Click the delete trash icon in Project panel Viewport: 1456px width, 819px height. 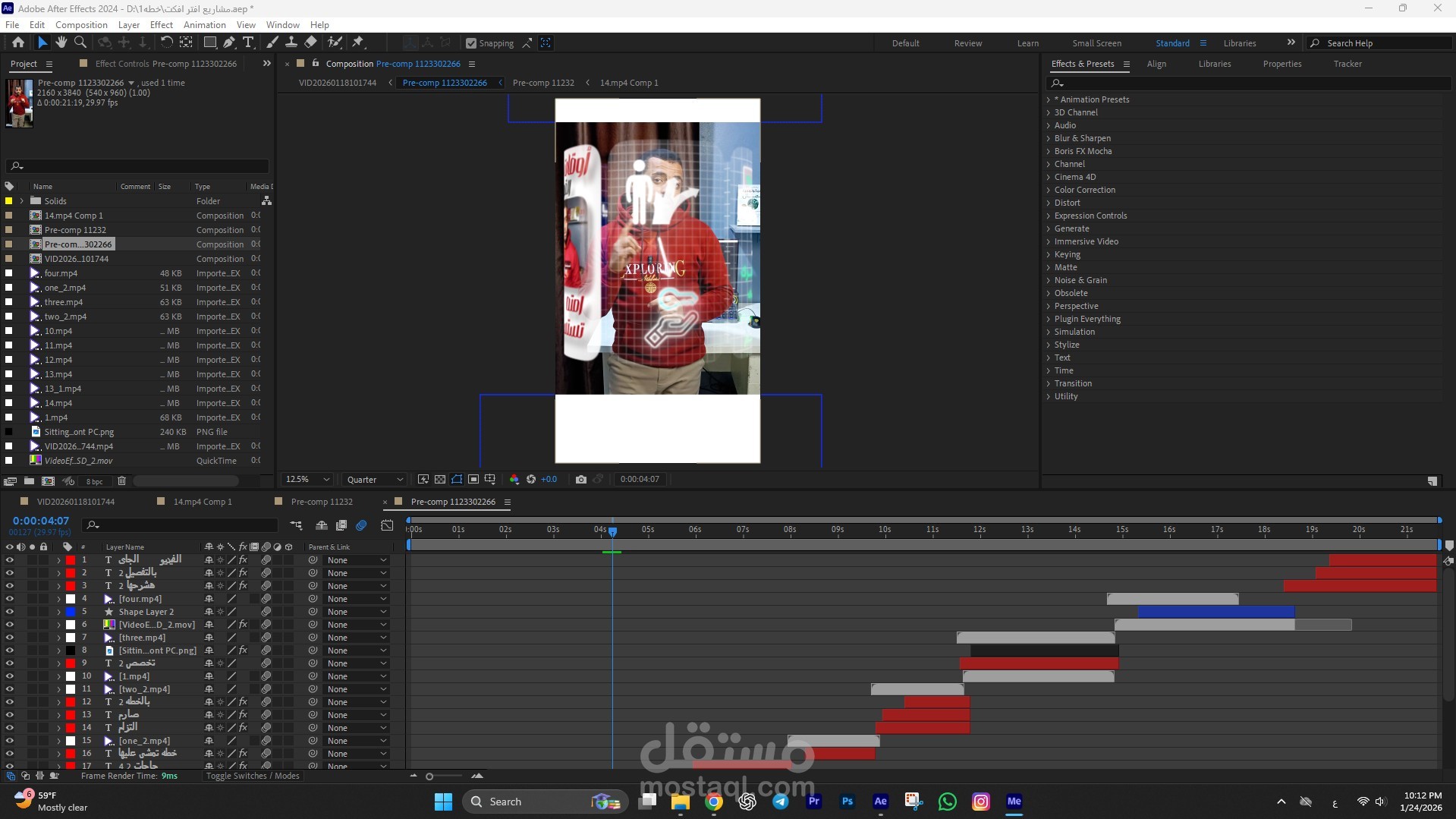(121, 480)
